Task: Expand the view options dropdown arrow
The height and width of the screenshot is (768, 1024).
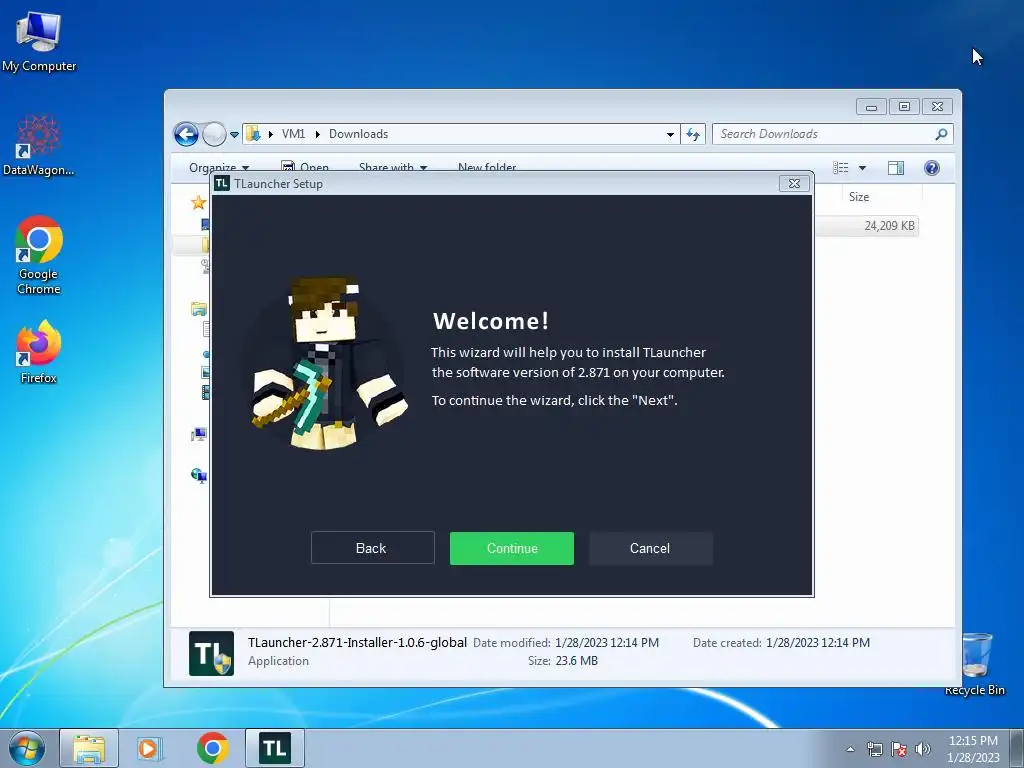Action: click(862, 168)
